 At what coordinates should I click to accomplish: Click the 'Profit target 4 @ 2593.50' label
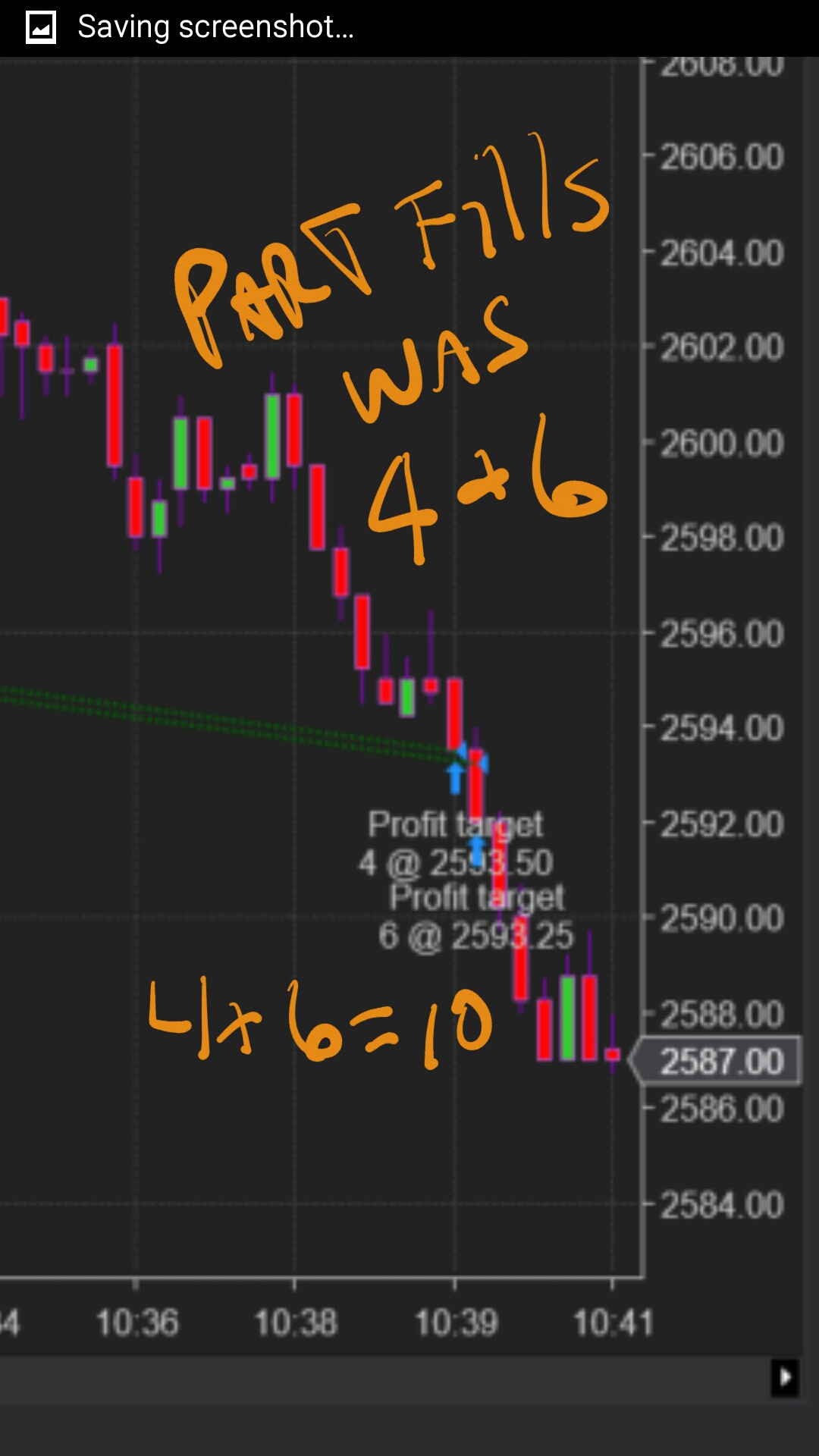[455, 843]
